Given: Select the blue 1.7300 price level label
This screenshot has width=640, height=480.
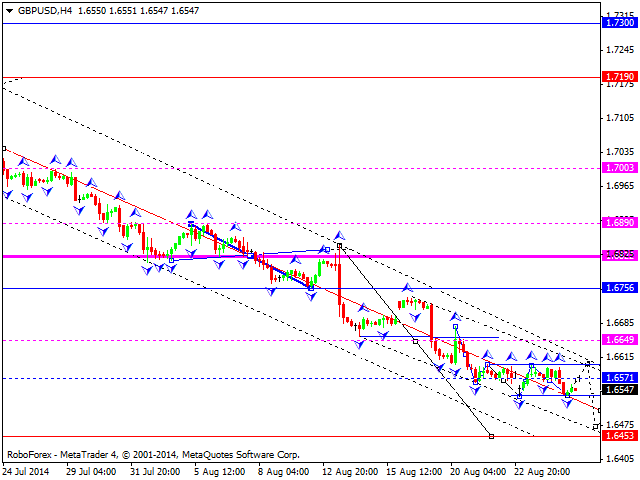Looking at the screenshot, I should click(620, 23).
